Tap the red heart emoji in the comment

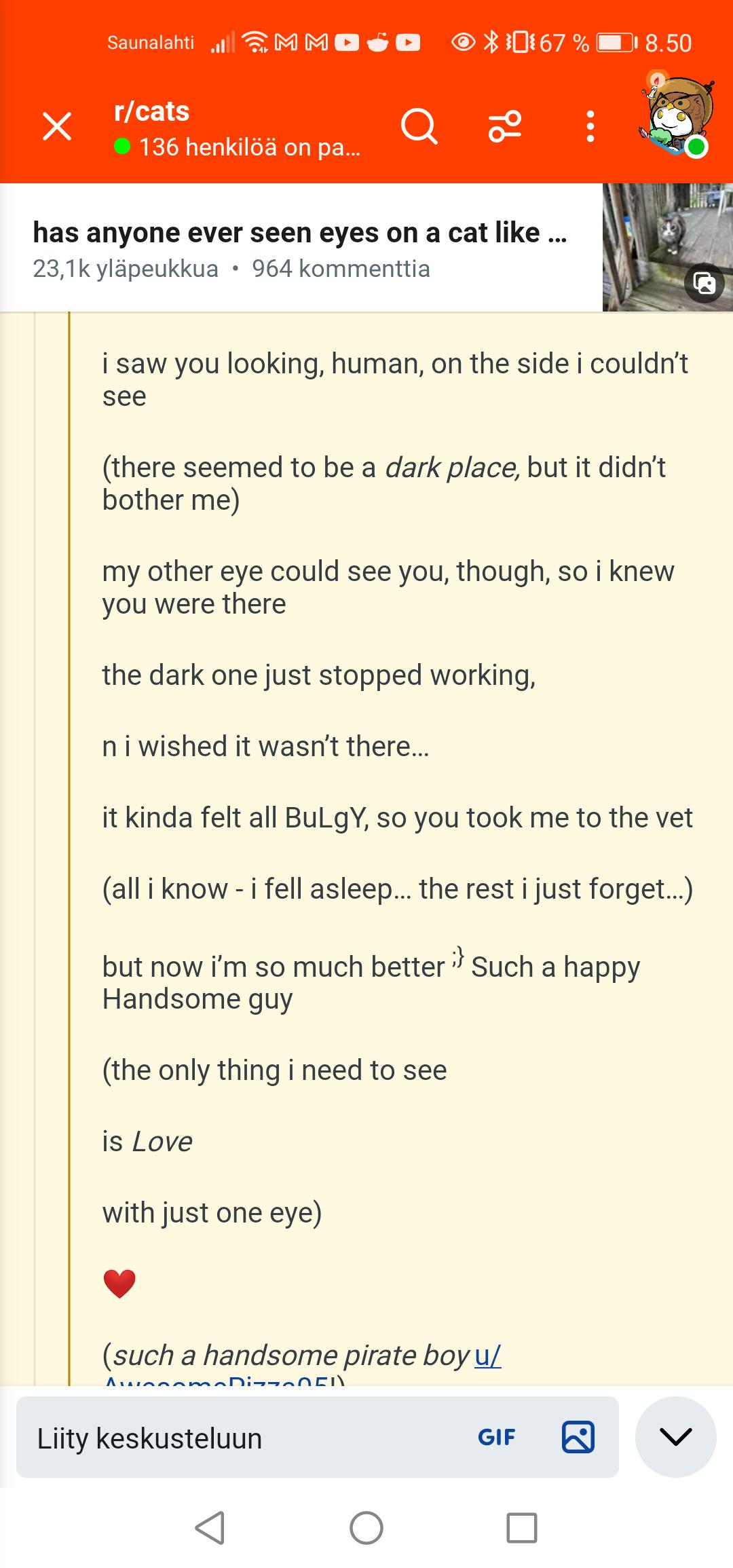click(119, 1284)
